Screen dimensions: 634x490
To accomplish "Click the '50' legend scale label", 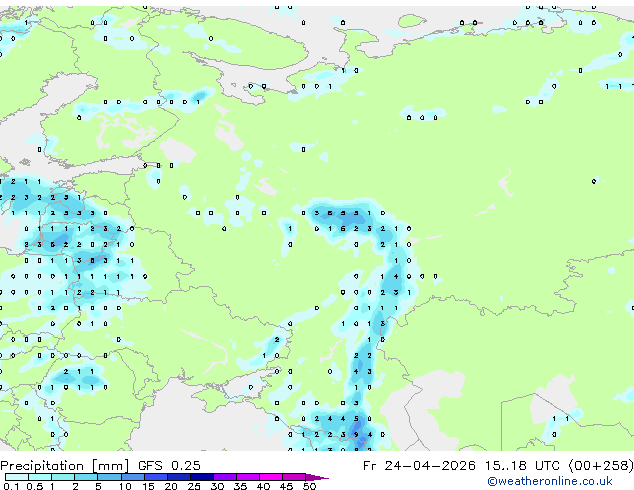I will (310, 486).
